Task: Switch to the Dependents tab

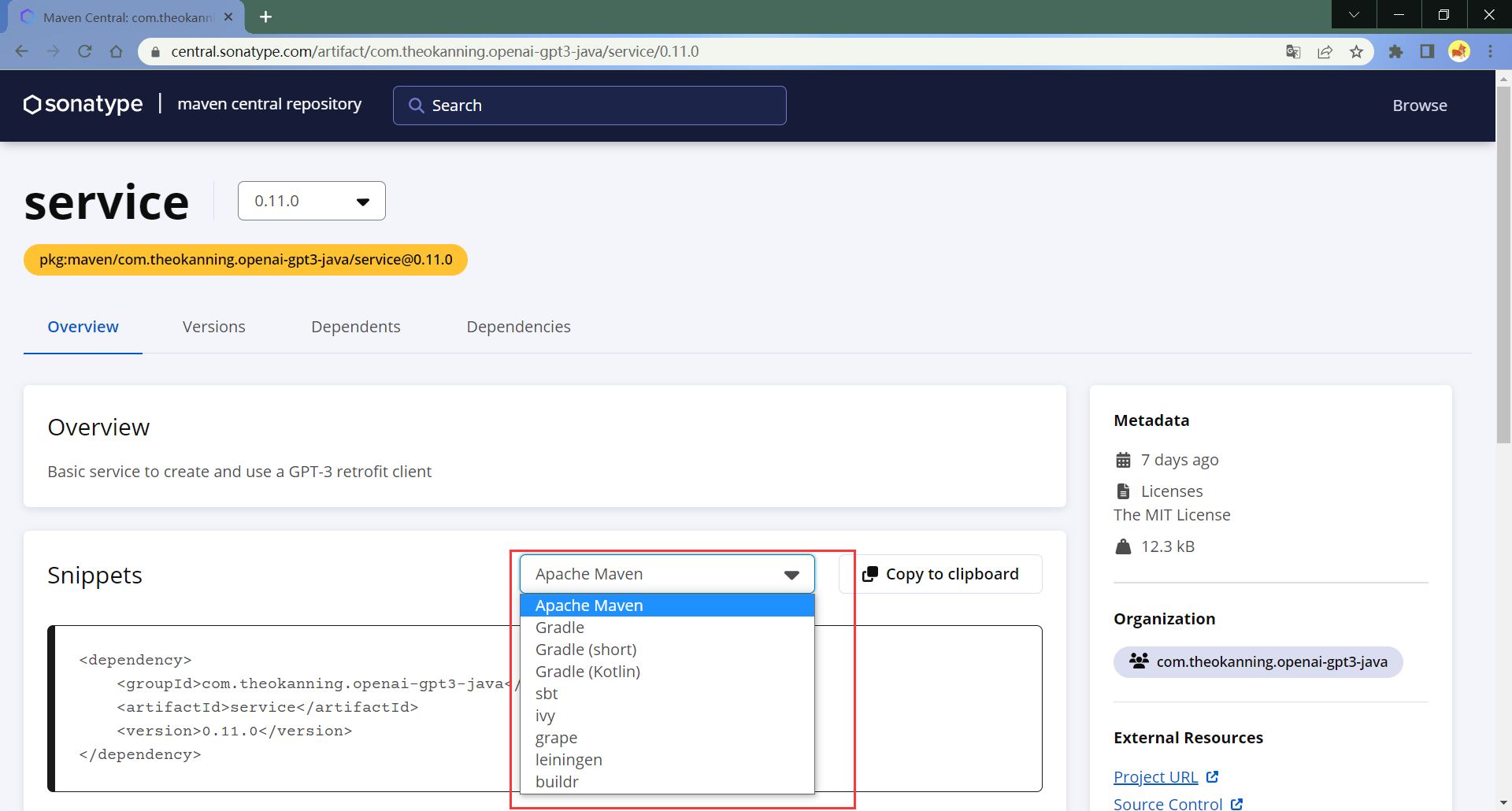Action: (356, 327)
